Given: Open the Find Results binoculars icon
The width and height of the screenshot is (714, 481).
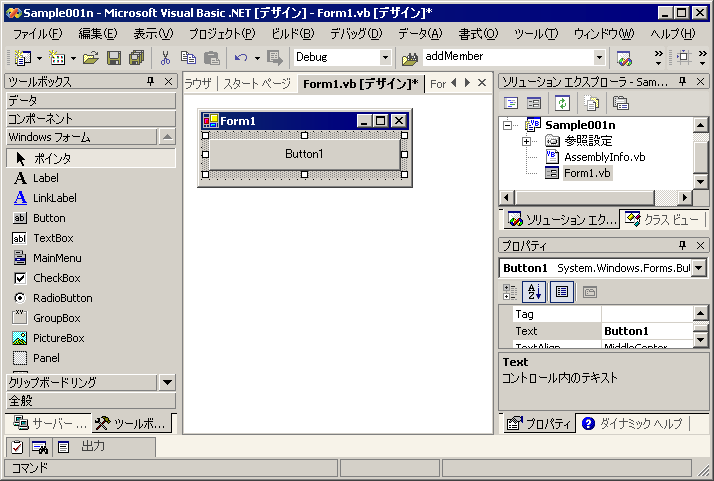Looking at the screenshot, I should (x=41, y=447).
